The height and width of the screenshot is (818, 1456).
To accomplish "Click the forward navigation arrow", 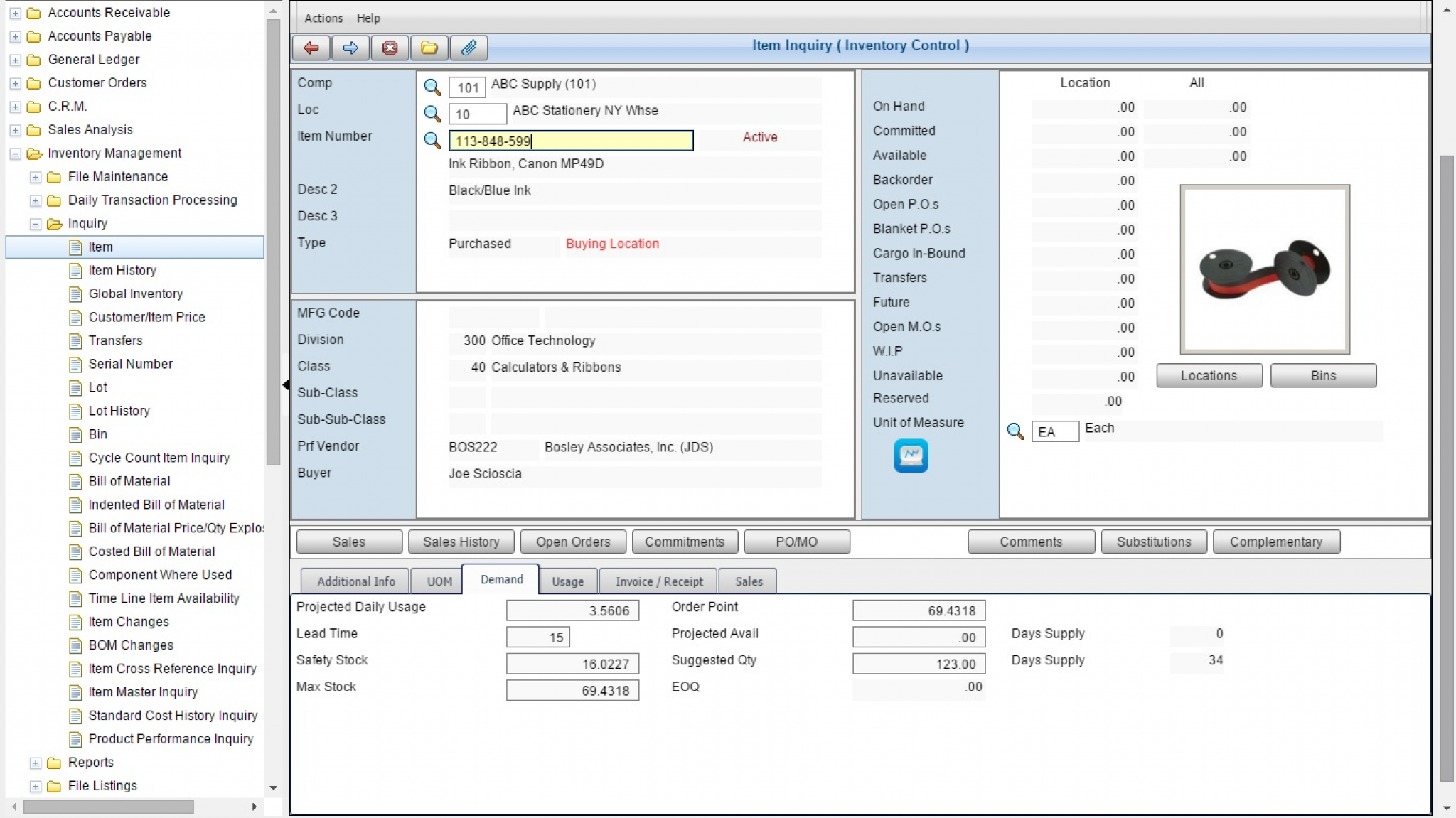I will coord(350,48).
